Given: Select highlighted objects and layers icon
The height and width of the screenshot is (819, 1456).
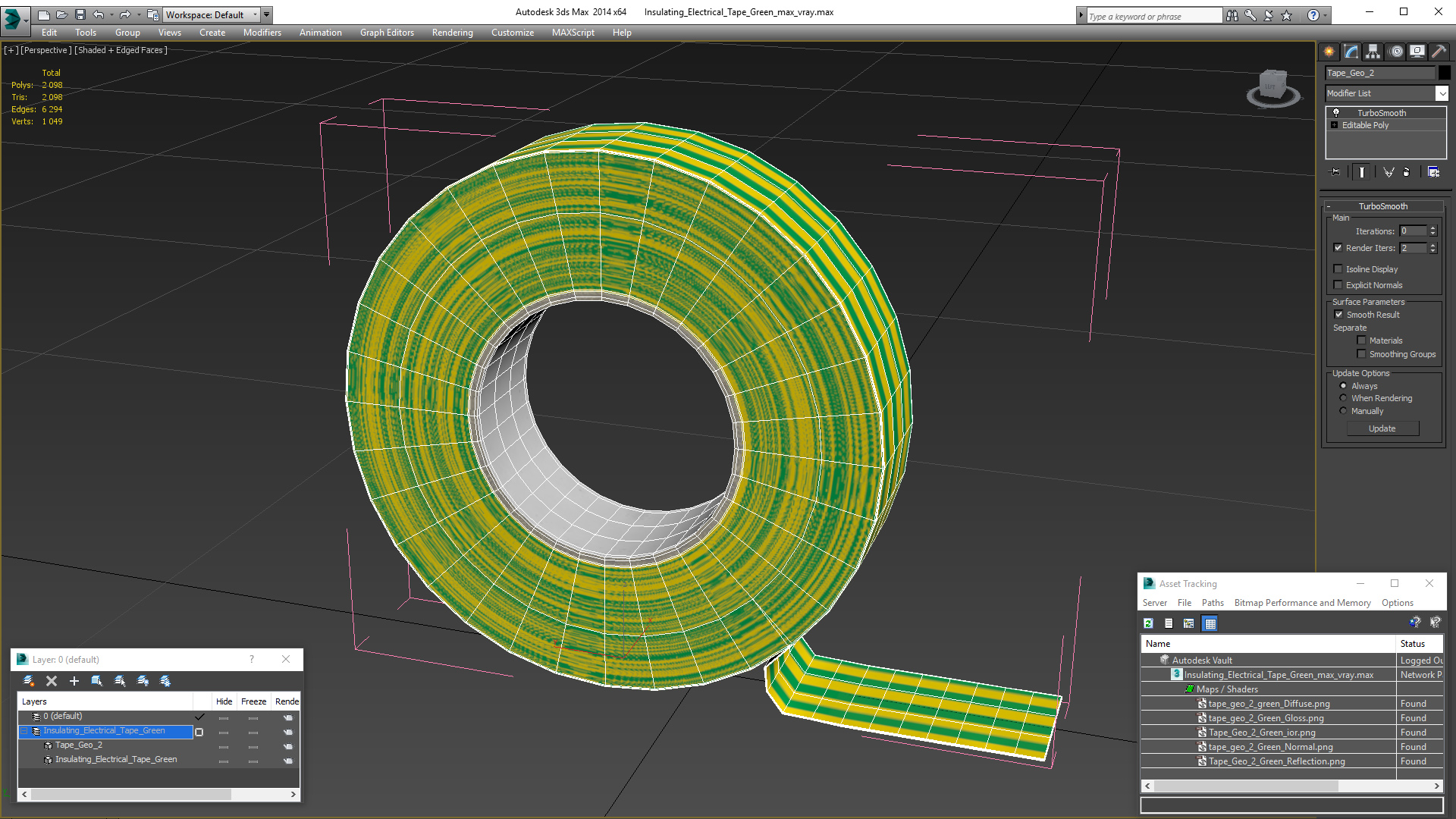Looking at the screenshot, I should (97, 681).
